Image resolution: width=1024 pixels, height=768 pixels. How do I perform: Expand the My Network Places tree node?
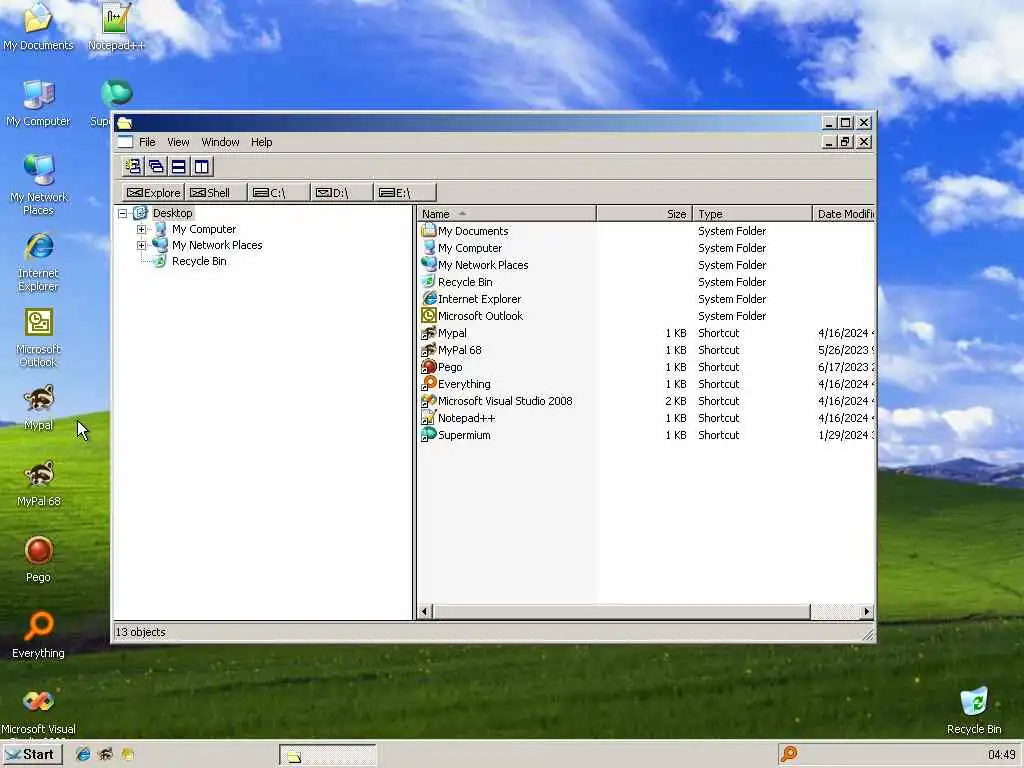(x=141, y=246)
